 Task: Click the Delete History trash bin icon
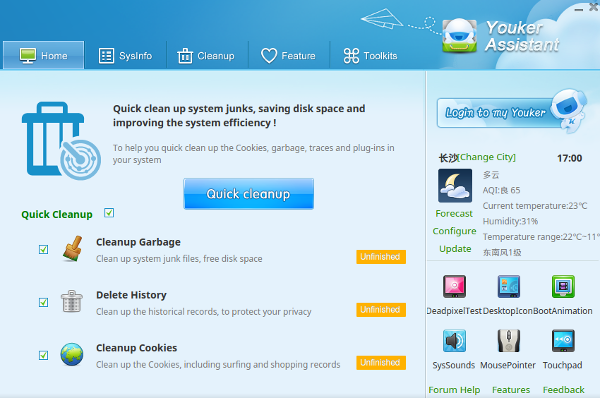72,301
